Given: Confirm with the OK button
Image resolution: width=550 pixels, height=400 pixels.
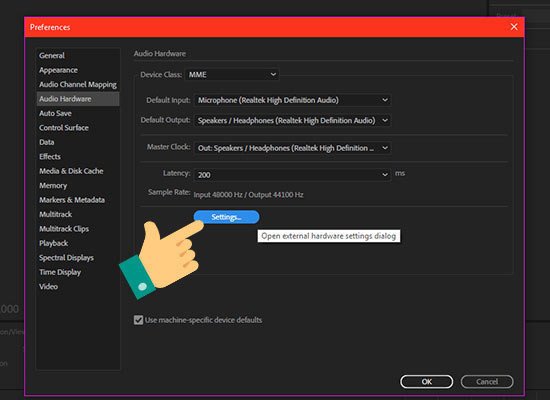Looking at the screenshot, I should (427, 381).
